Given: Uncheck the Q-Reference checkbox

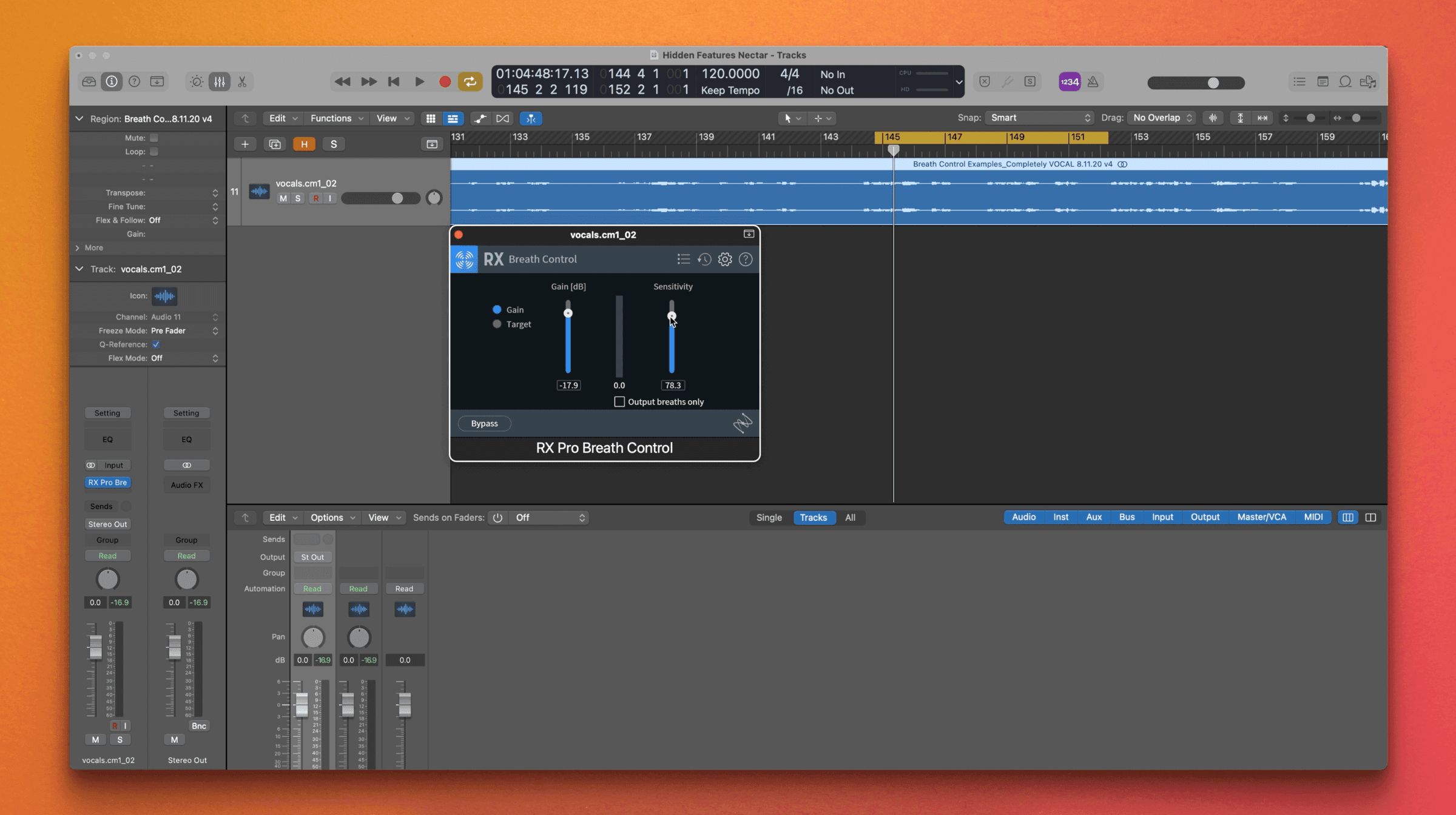Looking at the screenshot, I should pos(156,344).
